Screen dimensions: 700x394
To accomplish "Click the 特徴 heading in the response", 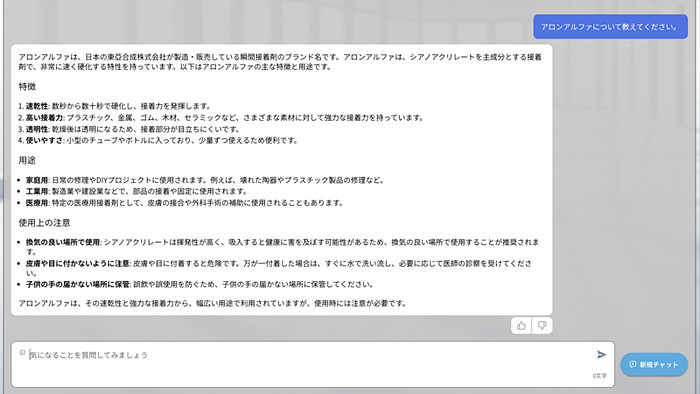I will pos(27,87).
